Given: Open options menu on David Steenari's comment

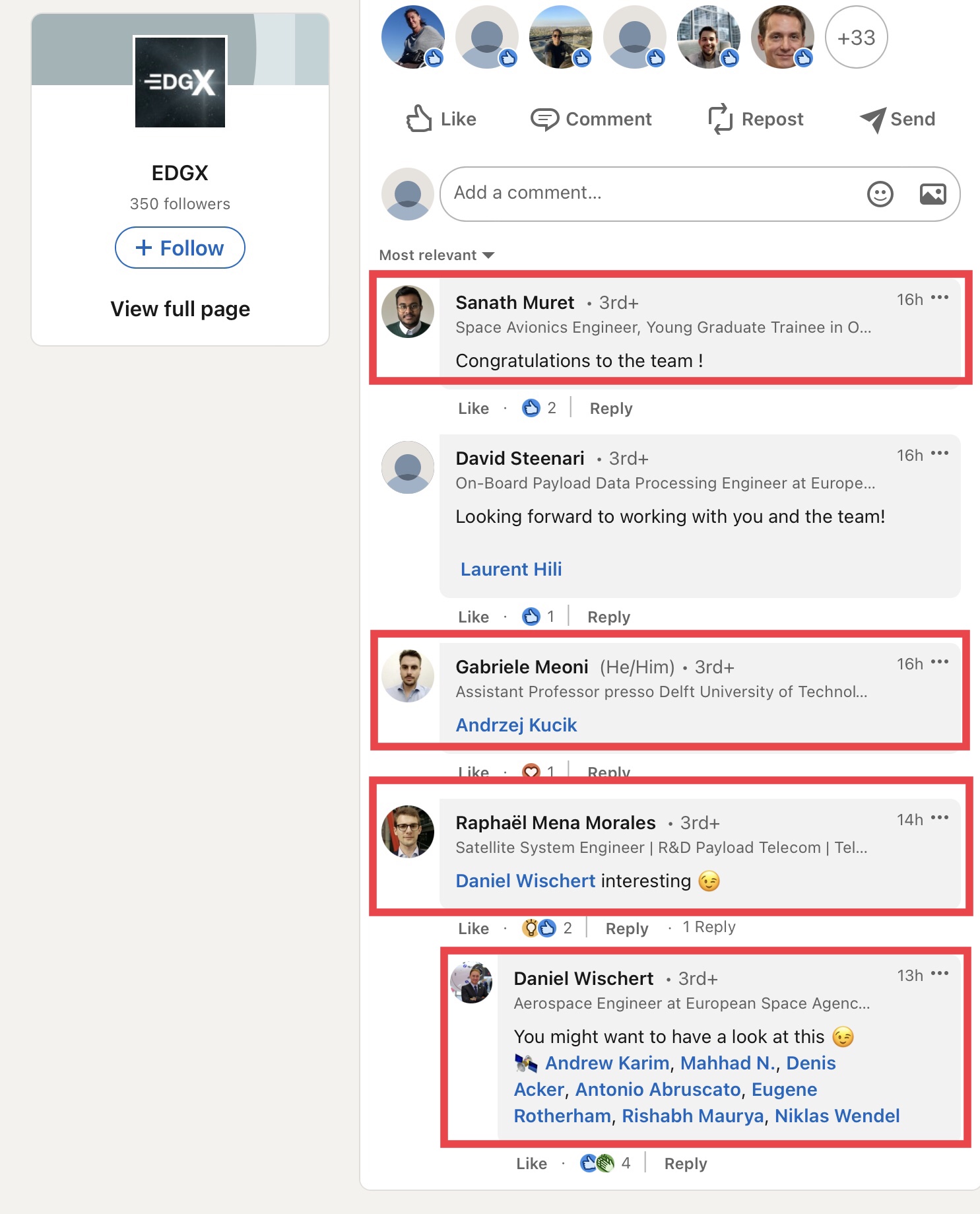Looking at the screenshot, I should tap(940, 454).
